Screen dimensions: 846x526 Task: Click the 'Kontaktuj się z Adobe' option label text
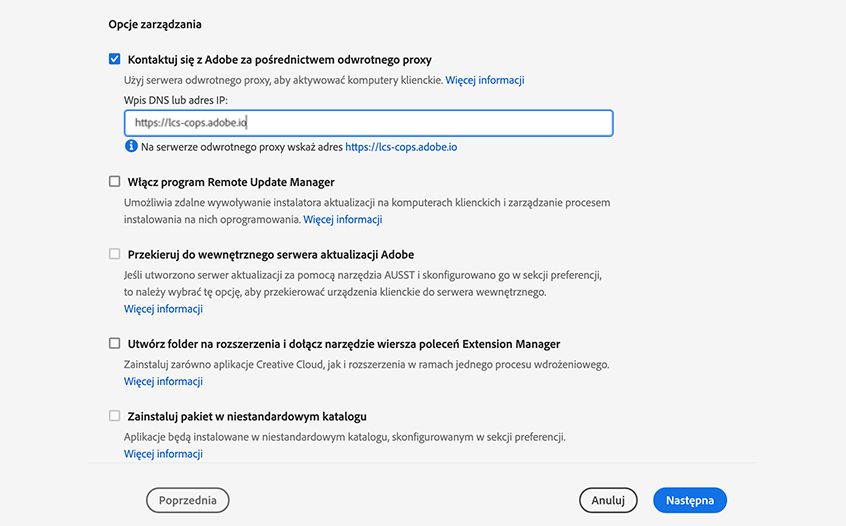pyautogui.click(x=280, y=60)
